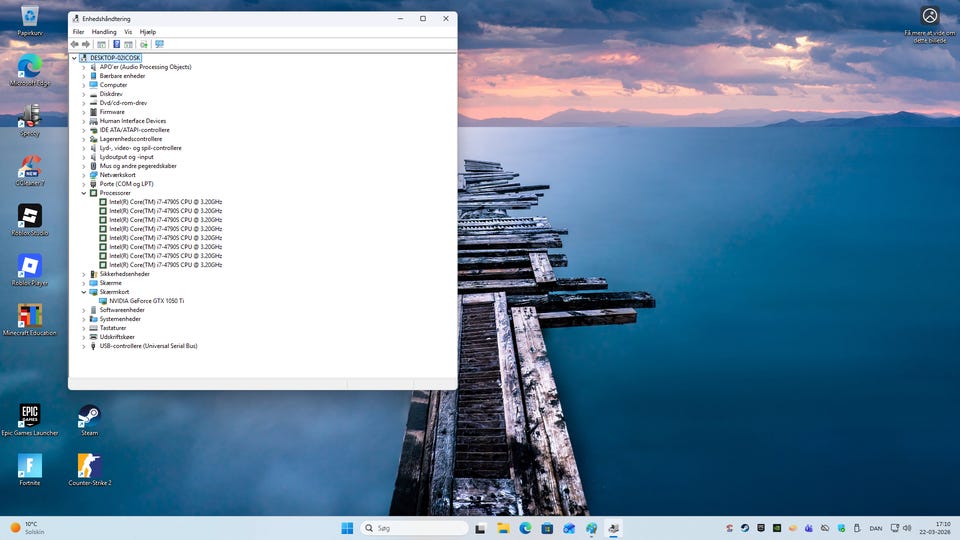
Task: Click the Minecraft Education desktop icon
Action: [29, 320]
